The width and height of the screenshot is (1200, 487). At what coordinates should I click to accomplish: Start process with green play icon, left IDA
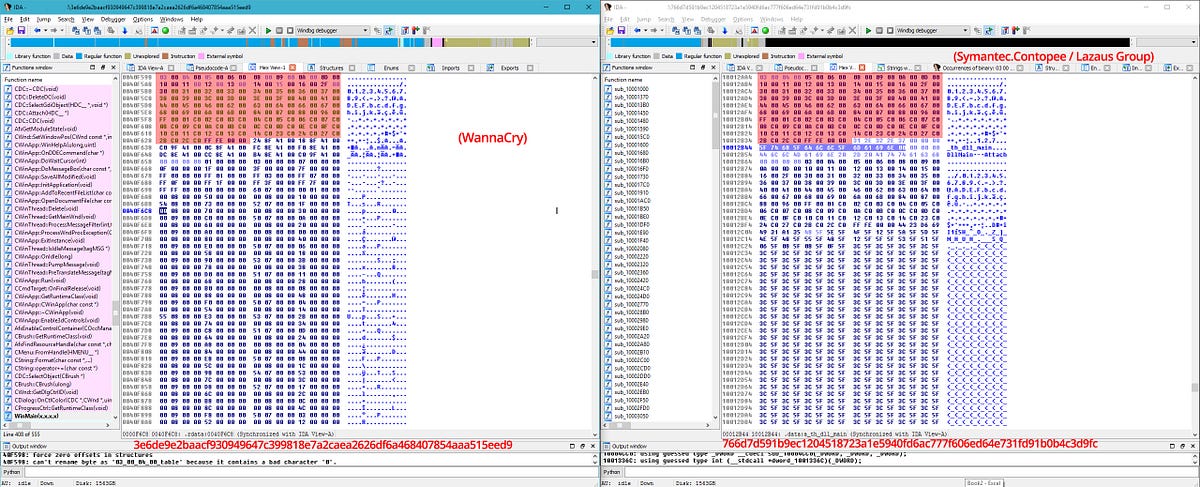268,30
